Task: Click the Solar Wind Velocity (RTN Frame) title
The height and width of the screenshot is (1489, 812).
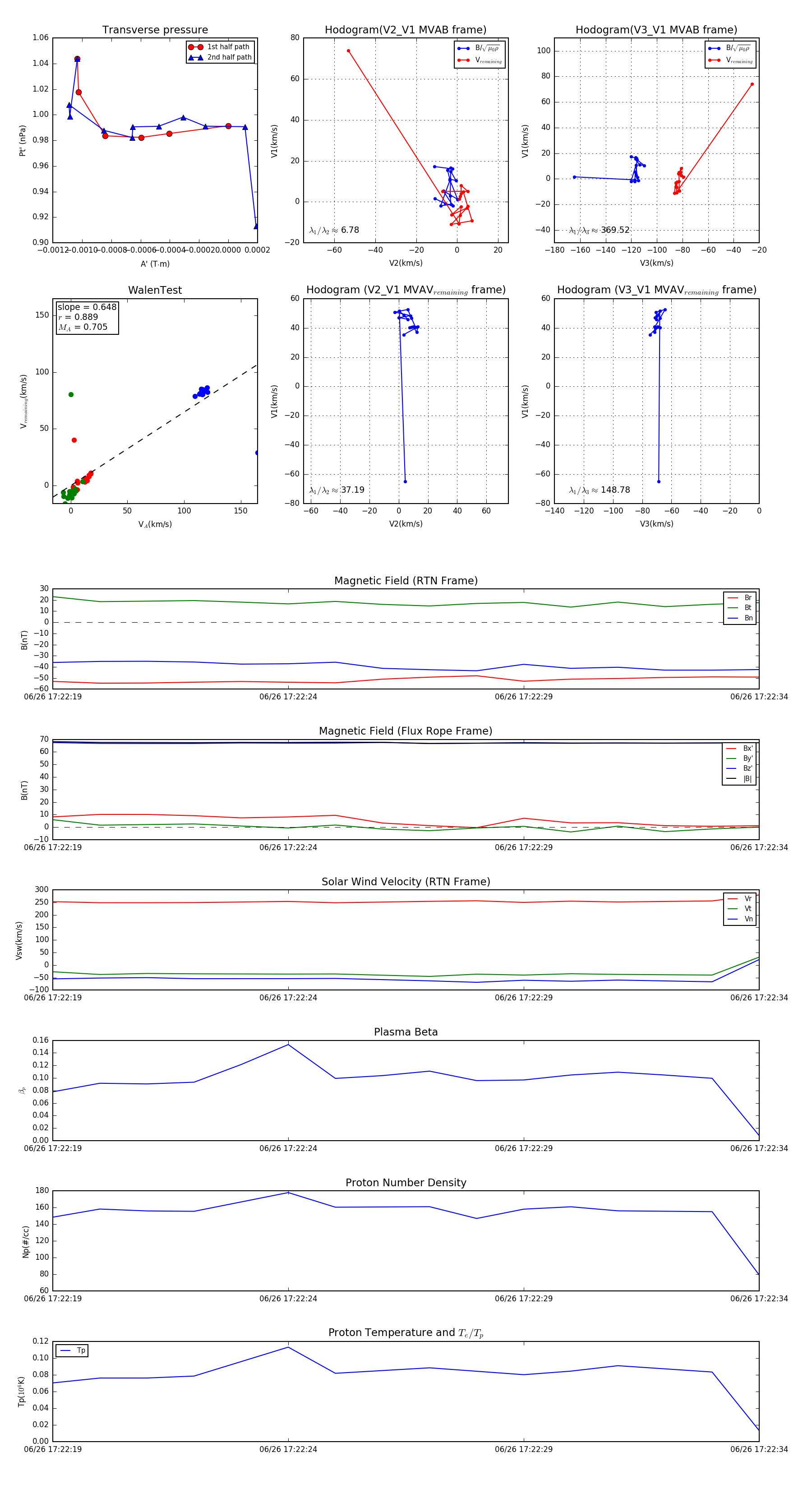Action: click(x=406, y=882)
